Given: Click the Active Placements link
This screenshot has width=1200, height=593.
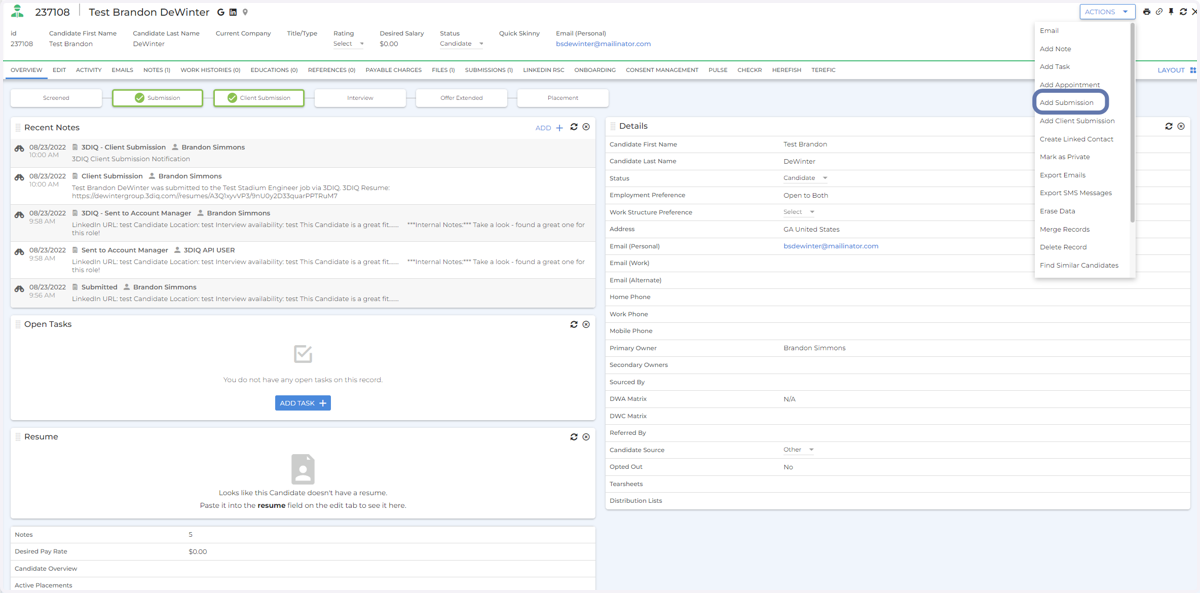Looking at the screenshot, I should tap(43, 585).
